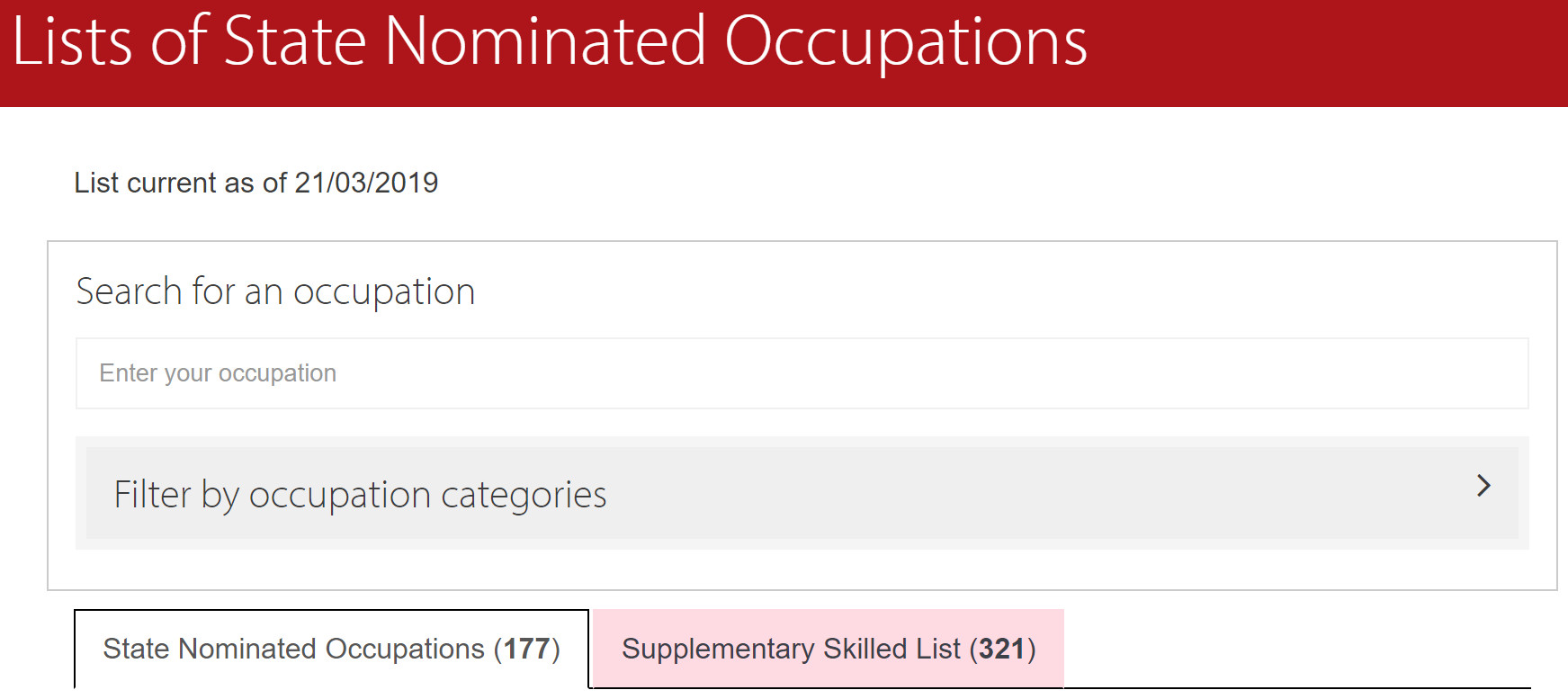The width and height of the screenshot is (1568, 699).
Task: Click the word Occupations in the red banner
Action: (905, 41)
